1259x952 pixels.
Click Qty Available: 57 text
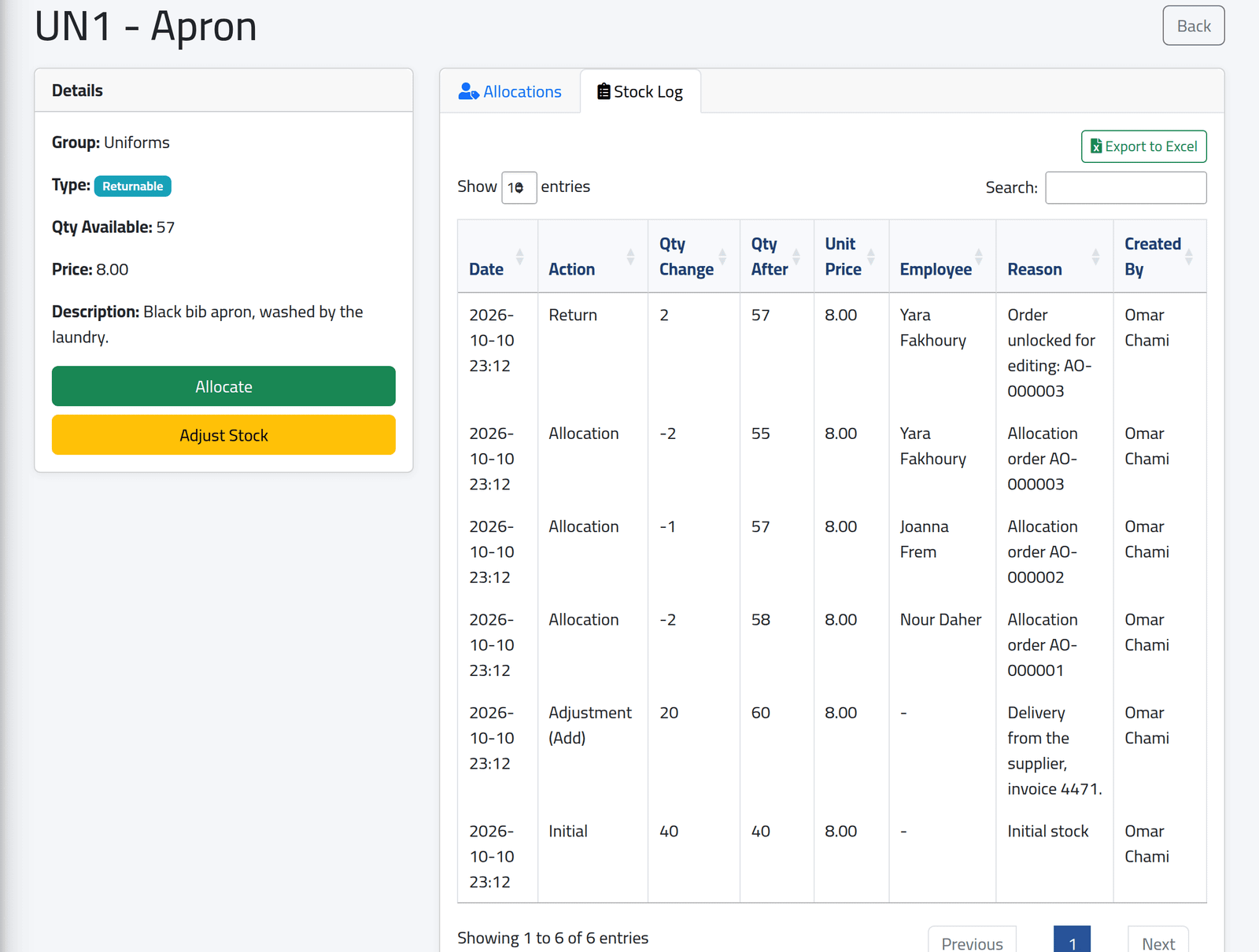tap(113, 227)
